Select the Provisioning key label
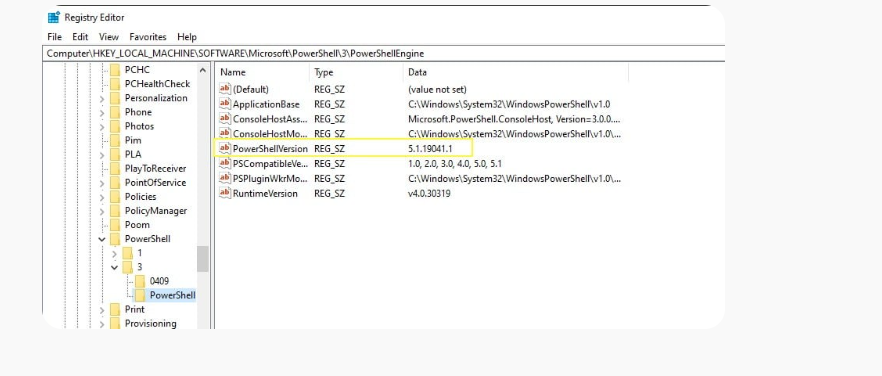 tap(151, 323)
